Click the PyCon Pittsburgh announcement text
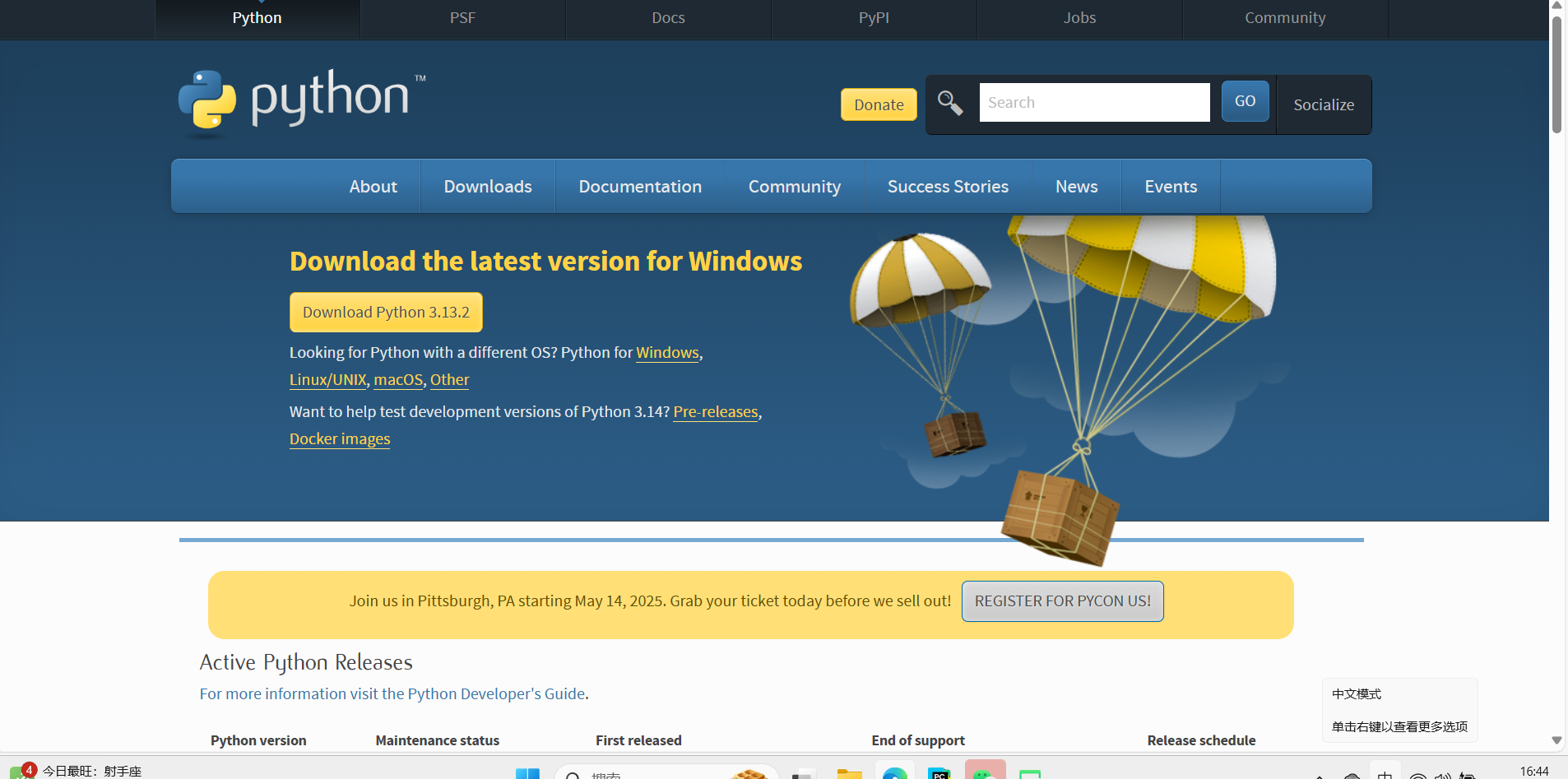1568x779 pixels. tap(650, 601)
